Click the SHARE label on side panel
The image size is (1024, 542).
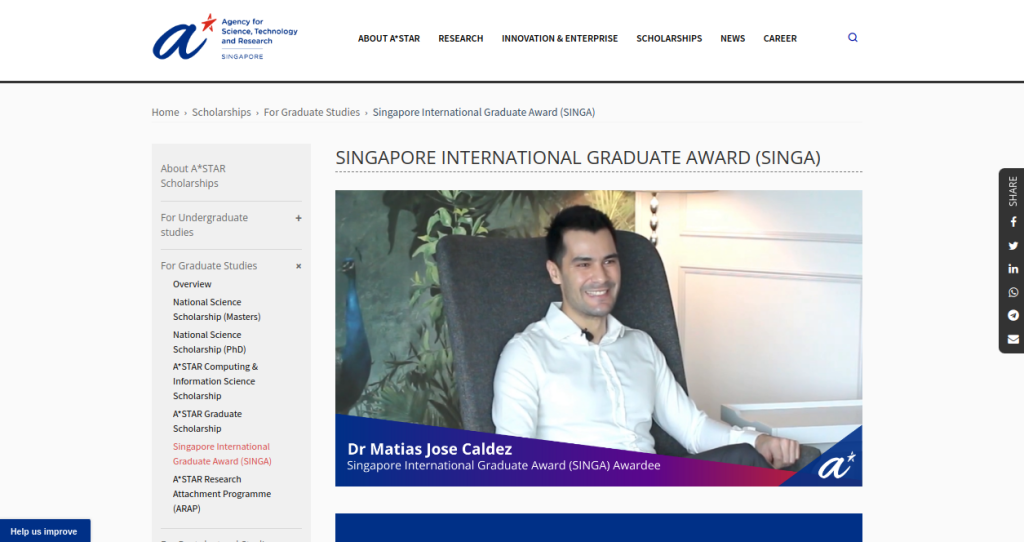click(x=1013, y=191)
